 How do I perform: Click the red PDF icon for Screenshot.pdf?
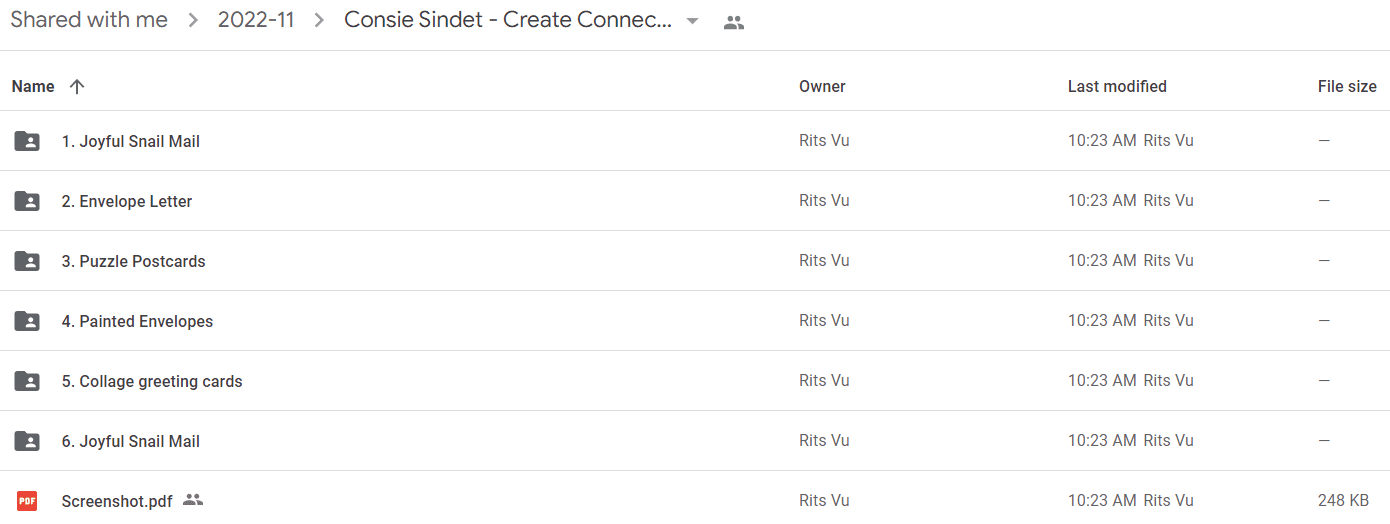click(27, 501)
